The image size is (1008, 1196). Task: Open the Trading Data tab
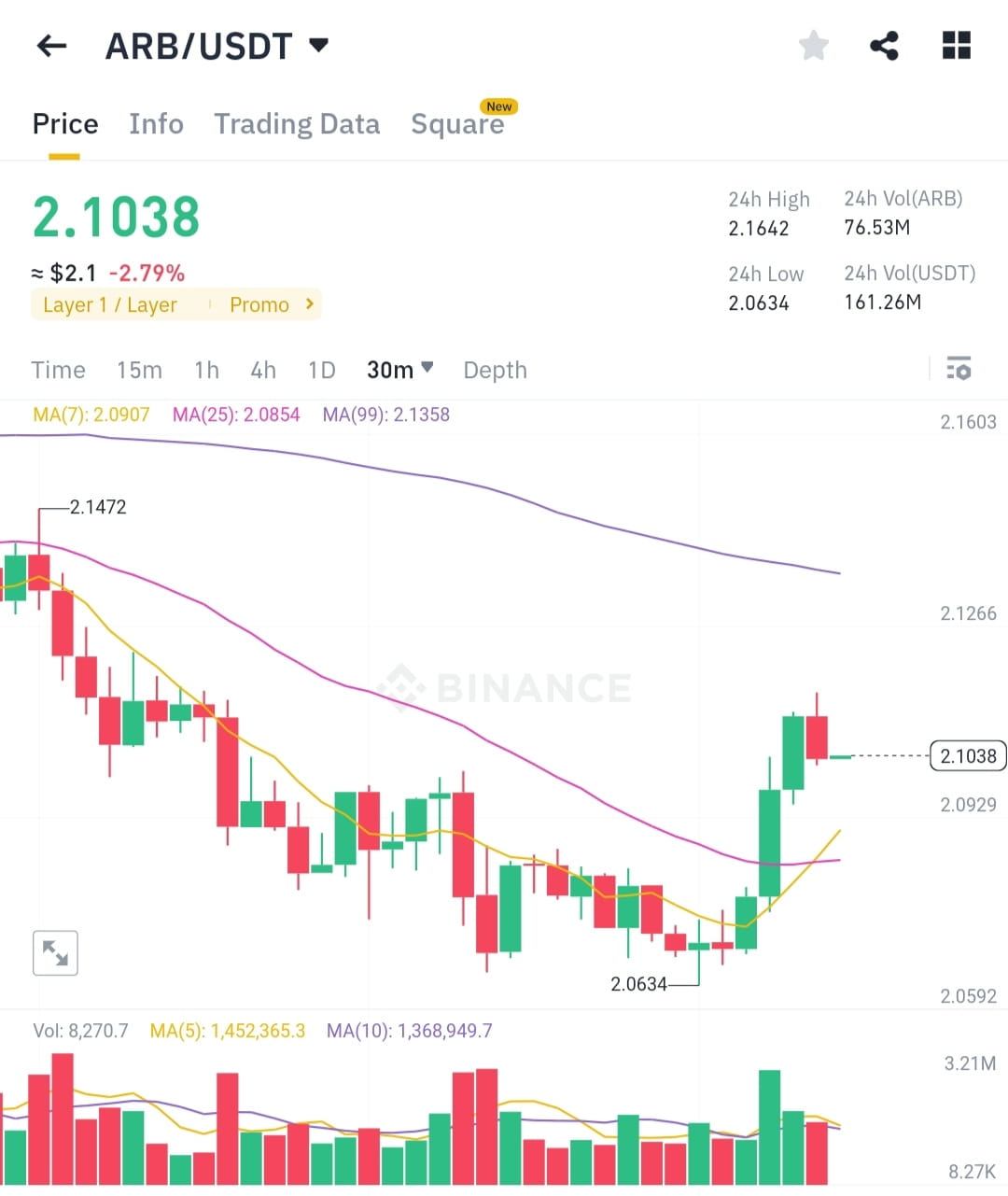(297, 123)
